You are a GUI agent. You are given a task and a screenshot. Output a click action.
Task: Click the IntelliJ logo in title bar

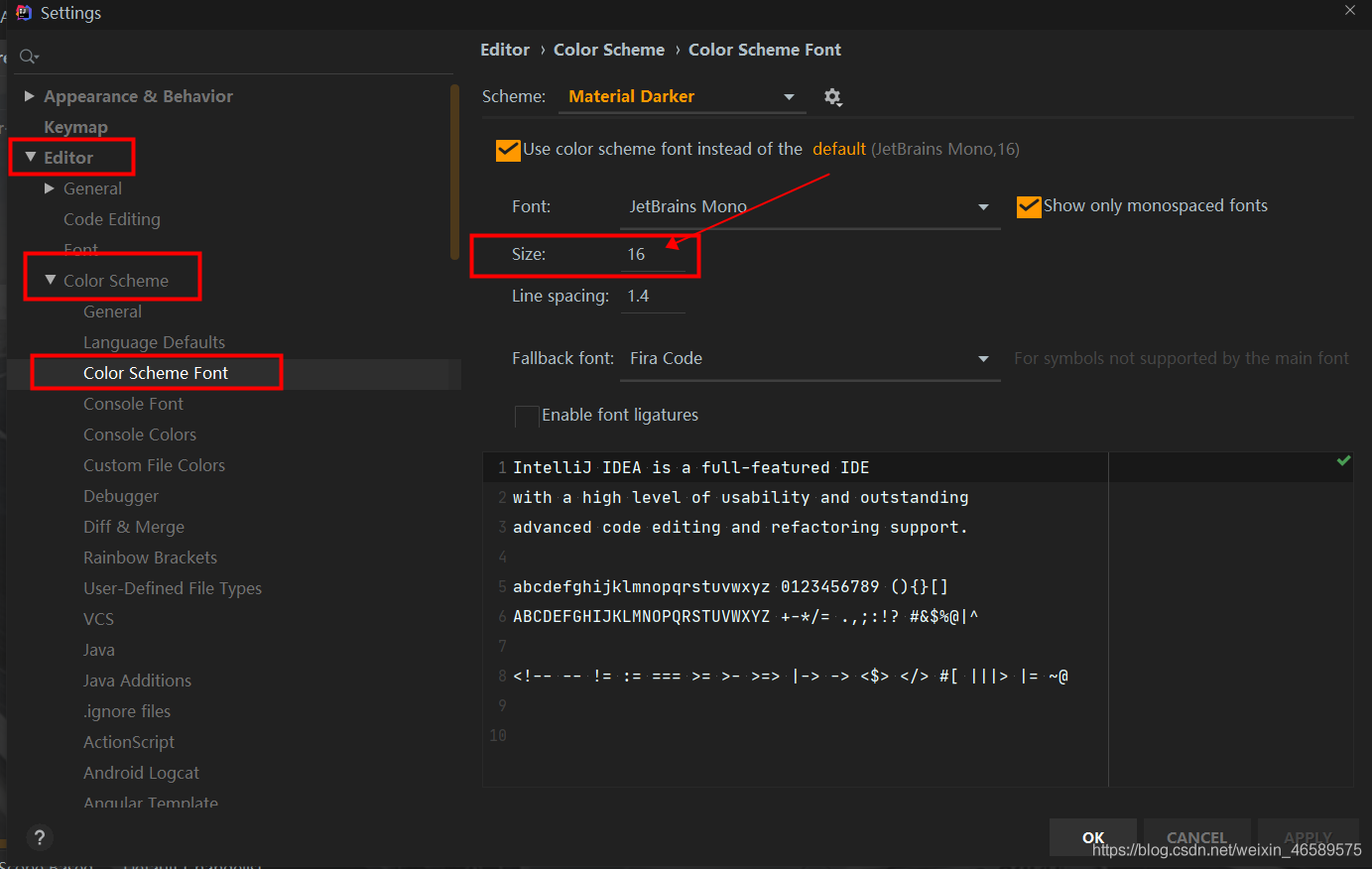[x=24, y=13]
